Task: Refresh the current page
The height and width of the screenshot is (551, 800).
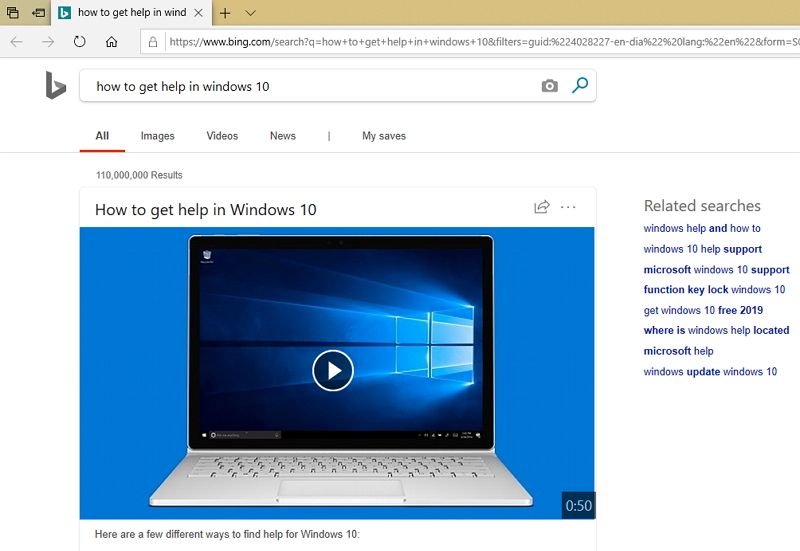Action: [x=80, y=41]
